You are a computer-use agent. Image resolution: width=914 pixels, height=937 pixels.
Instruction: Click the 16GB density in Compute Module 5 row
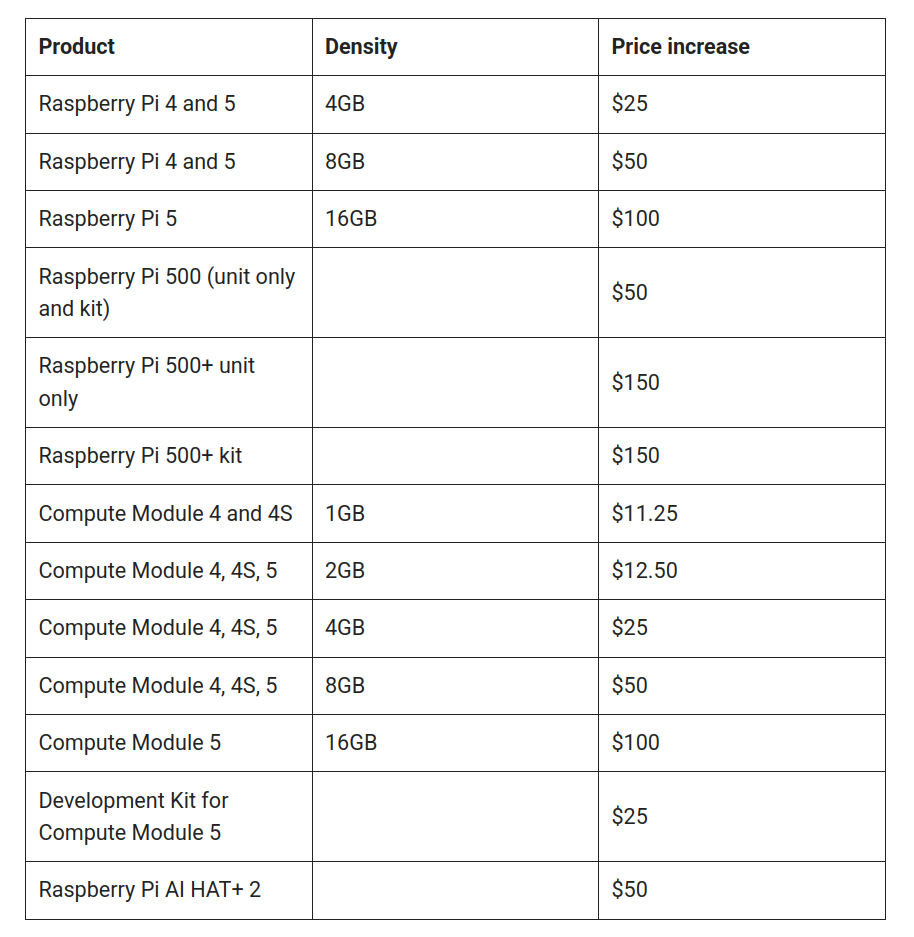[x=351, y=743]
